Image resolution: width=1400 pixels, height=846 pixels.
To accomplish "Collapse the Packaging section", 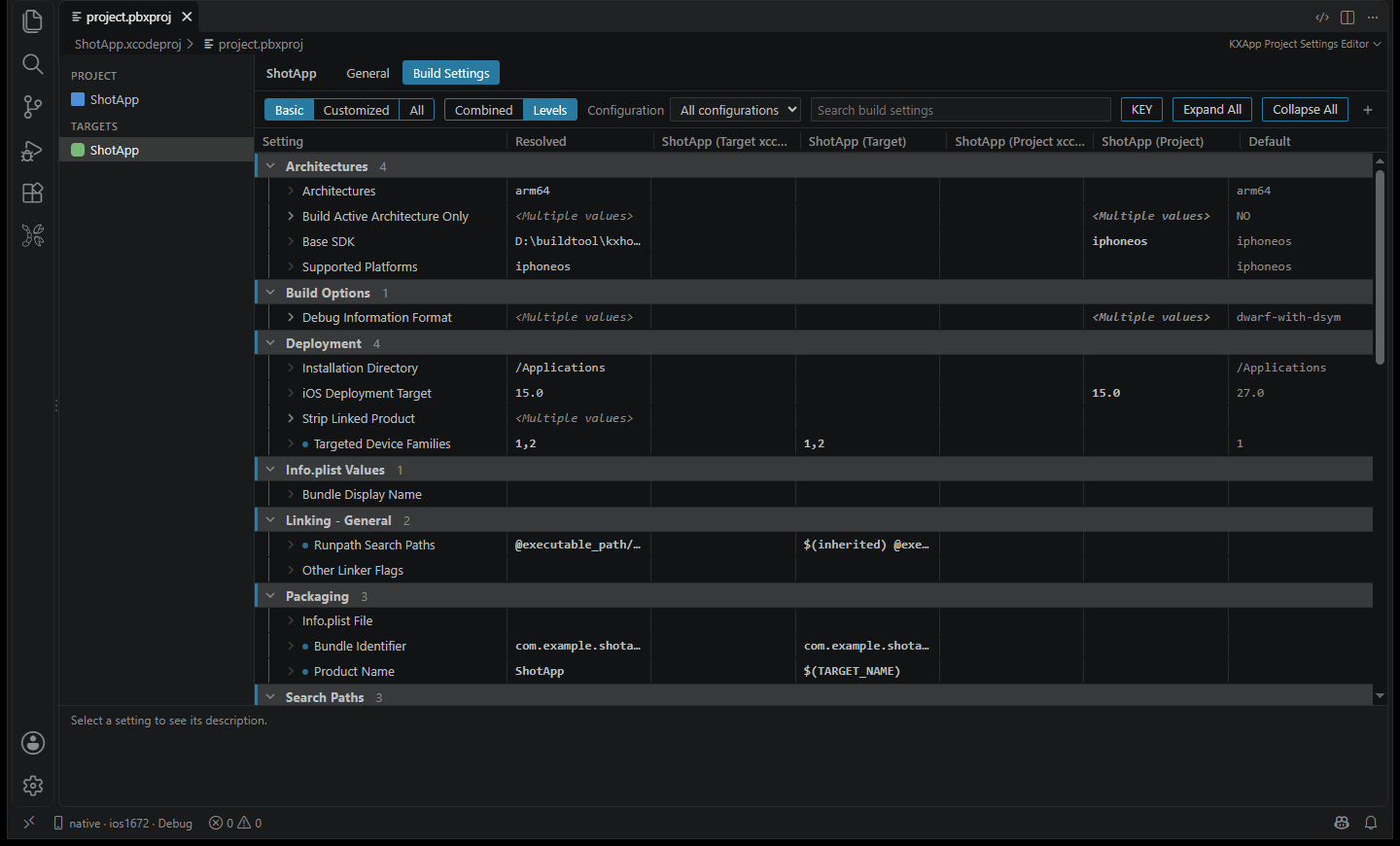I will click(270, 596).
